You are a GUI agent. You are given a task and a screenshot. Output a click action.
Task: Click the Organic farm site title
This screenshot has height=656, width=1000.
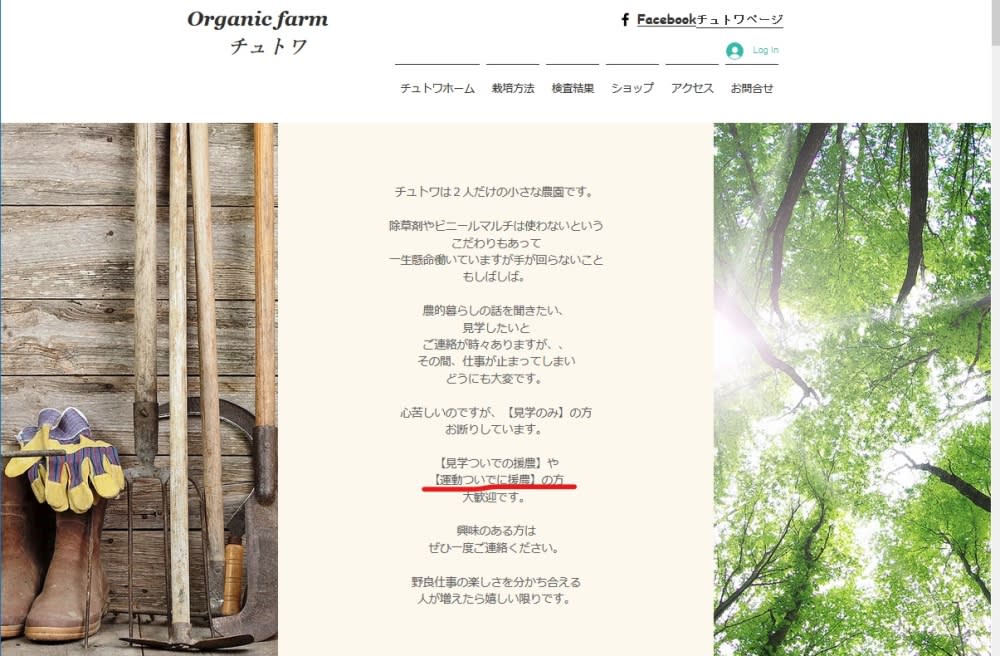tap(258, 20)
